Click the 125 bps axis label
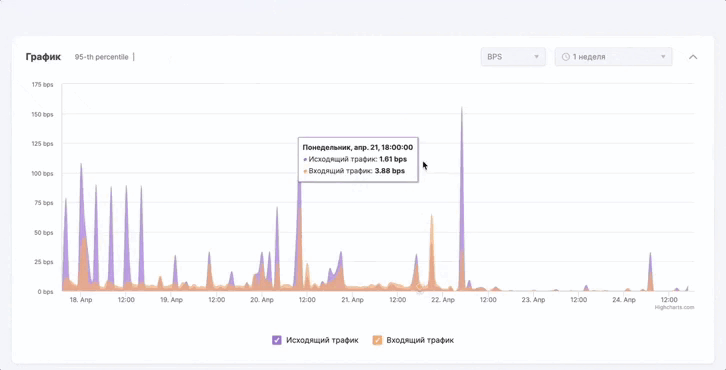 [x=43, y=144]
